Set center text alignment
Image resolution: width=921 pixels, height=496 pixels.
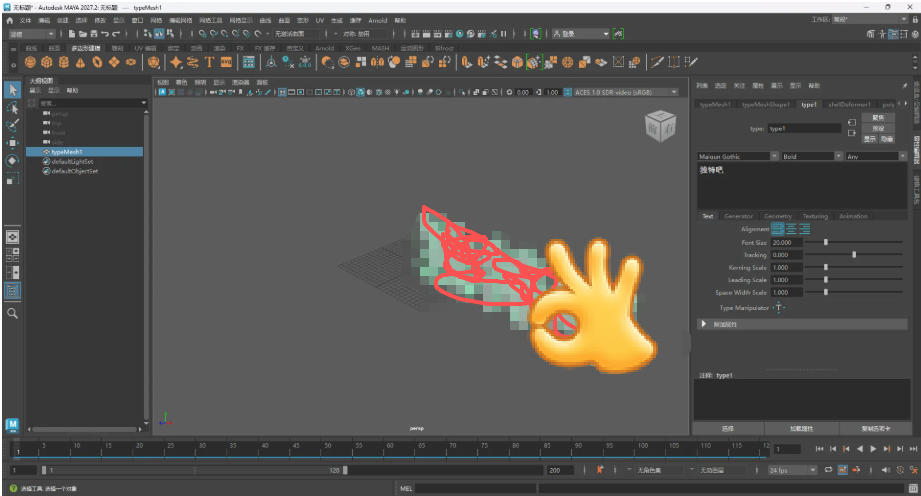pyautogui.click(x=791, y=229)
